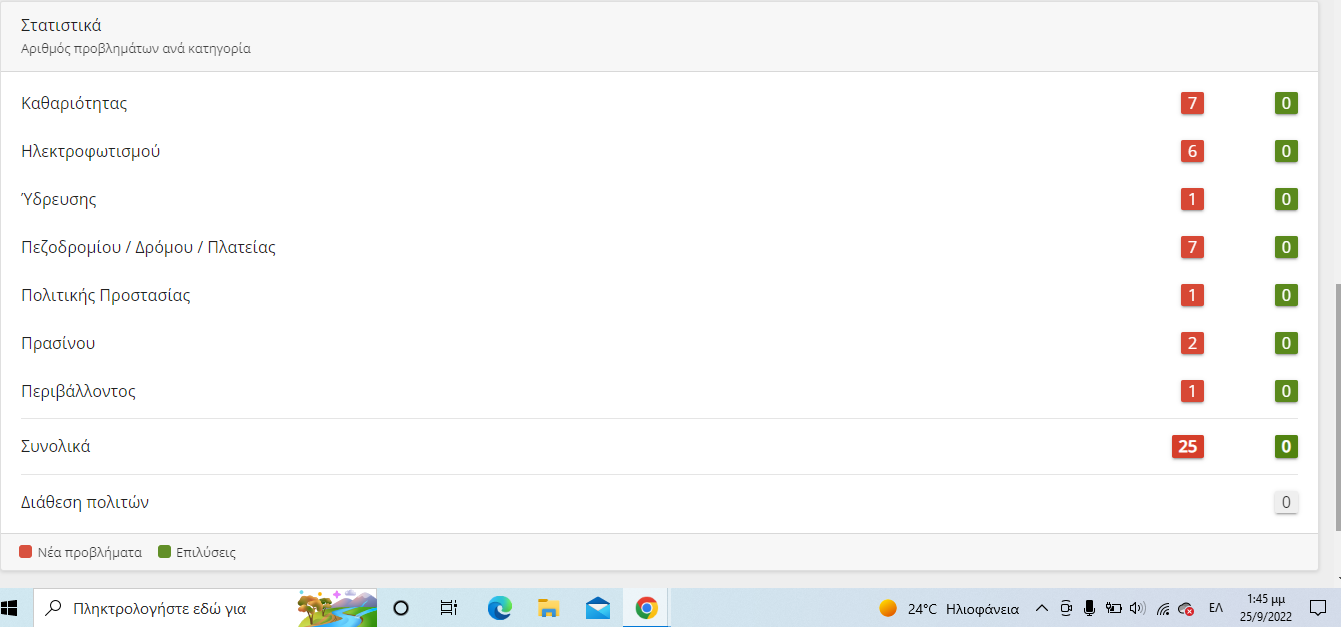Open Task View in the taskbar
Image resolution: width=1341 pixels, height=627 pixels.
[x=449, y=608]
